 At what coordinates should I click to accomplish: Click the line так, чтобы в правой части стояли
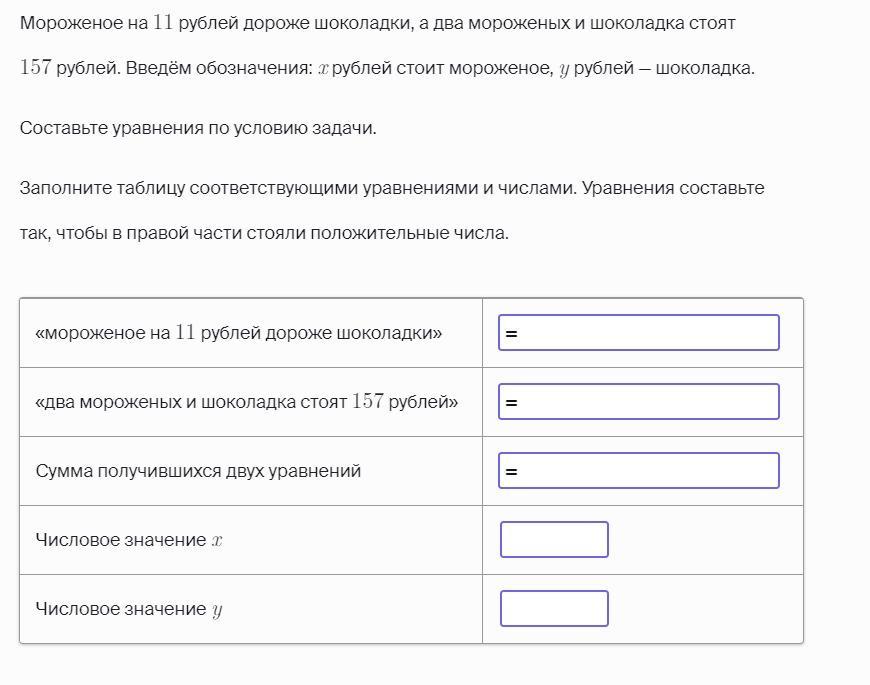point(264,233)
